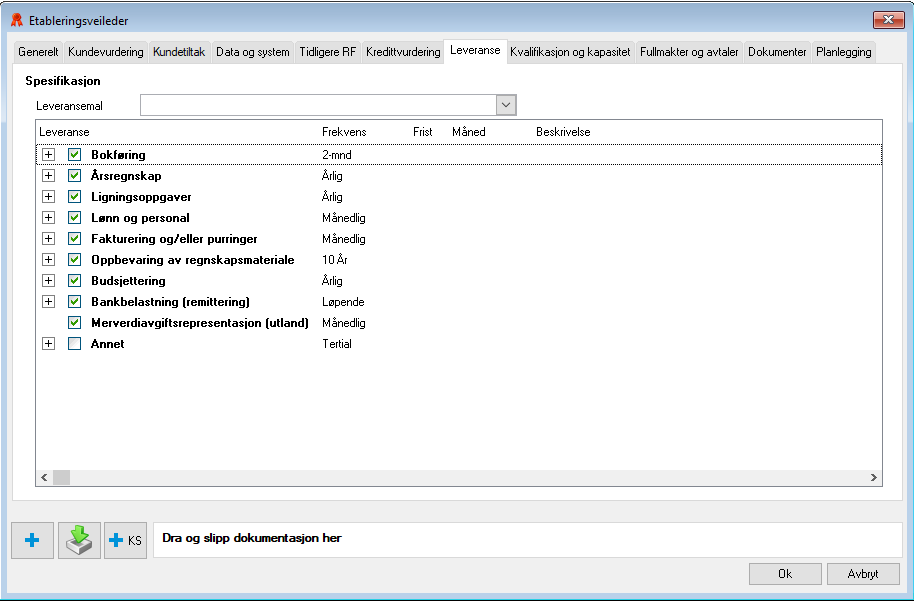Switch to the Generelt tab
This screenshot has width=914, height=601.
point(38,52)
